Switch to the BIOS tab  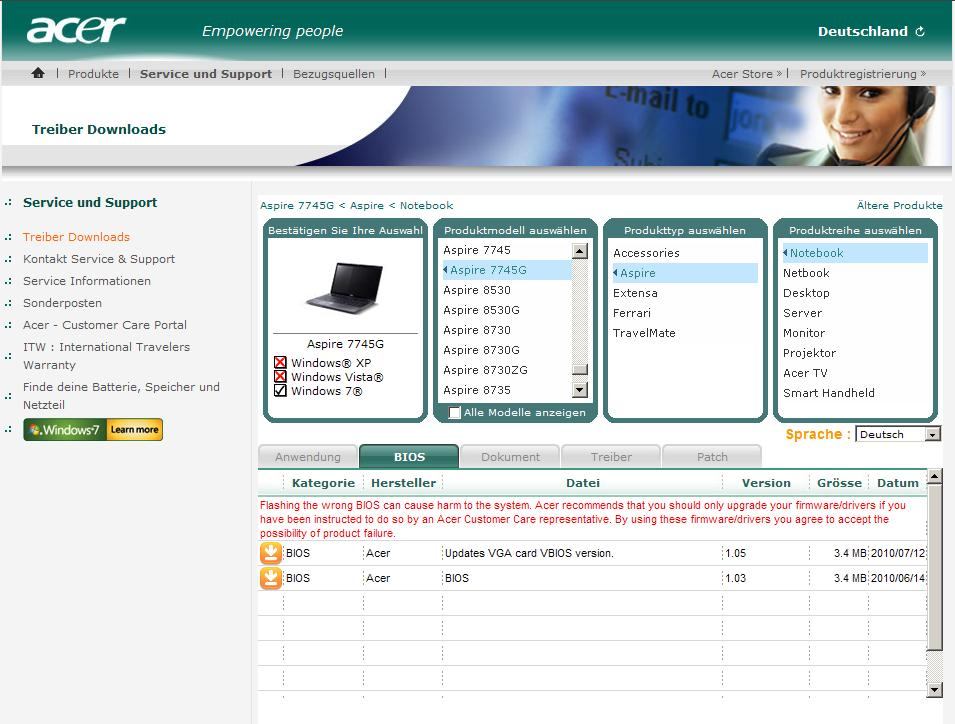click(x=409, y=457)
